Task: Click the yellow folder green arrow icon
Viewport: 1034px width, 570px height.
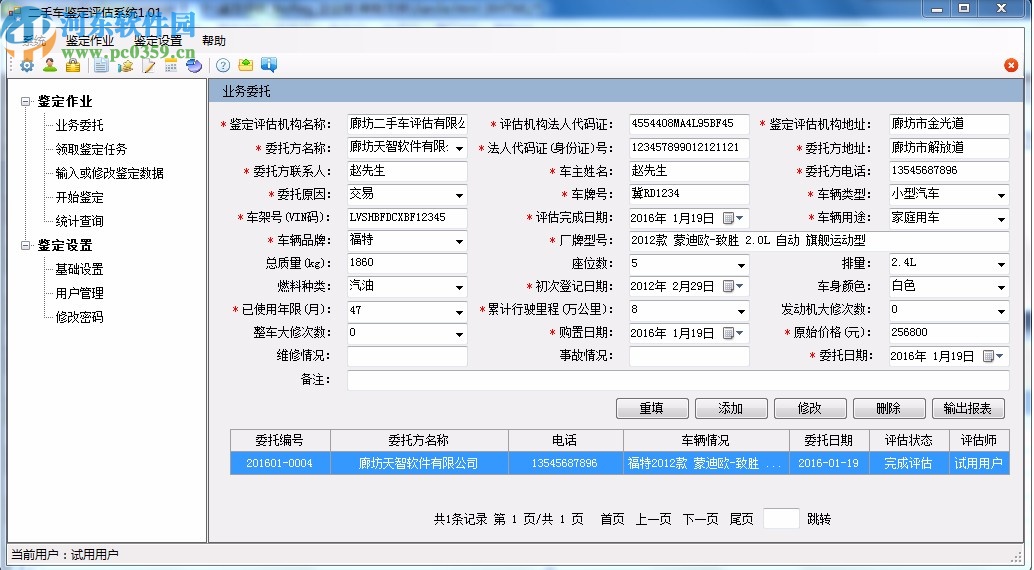Action: 246,65
